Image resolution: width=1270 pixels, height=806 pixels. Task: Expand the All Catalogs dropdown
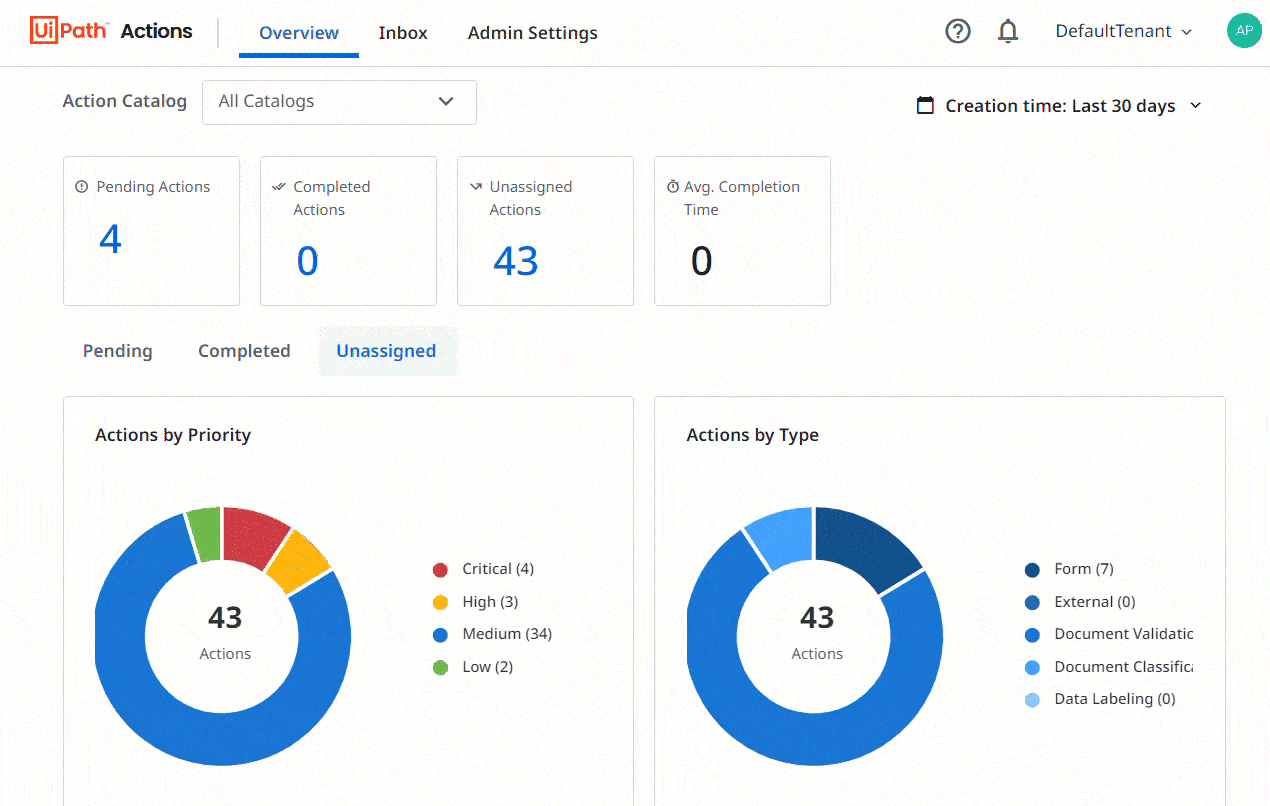tap(339, 102)
